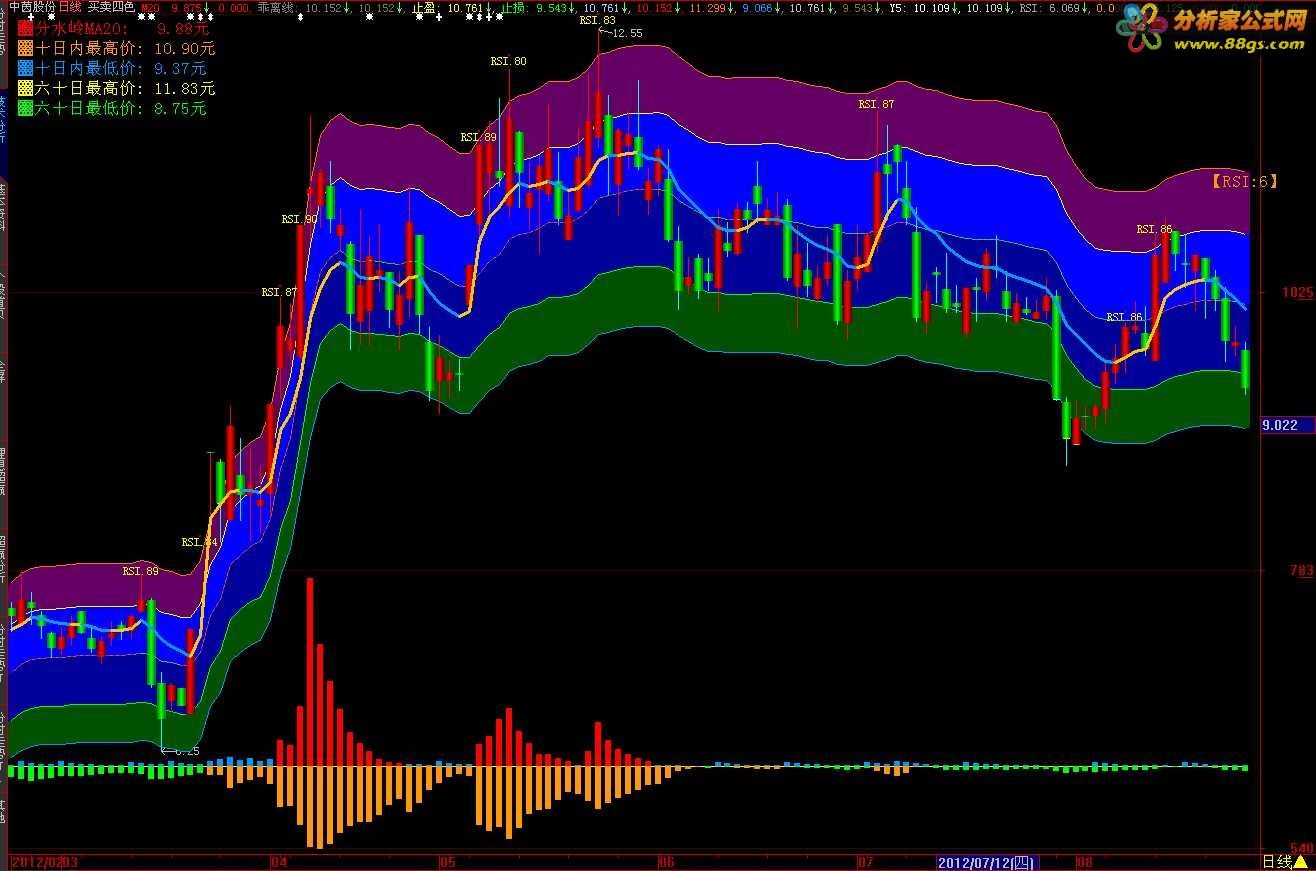Click the 分水岭MA20: 9.88元 legend text
1316x871 pixels.
pyautogui.click(x=123, y=29)
